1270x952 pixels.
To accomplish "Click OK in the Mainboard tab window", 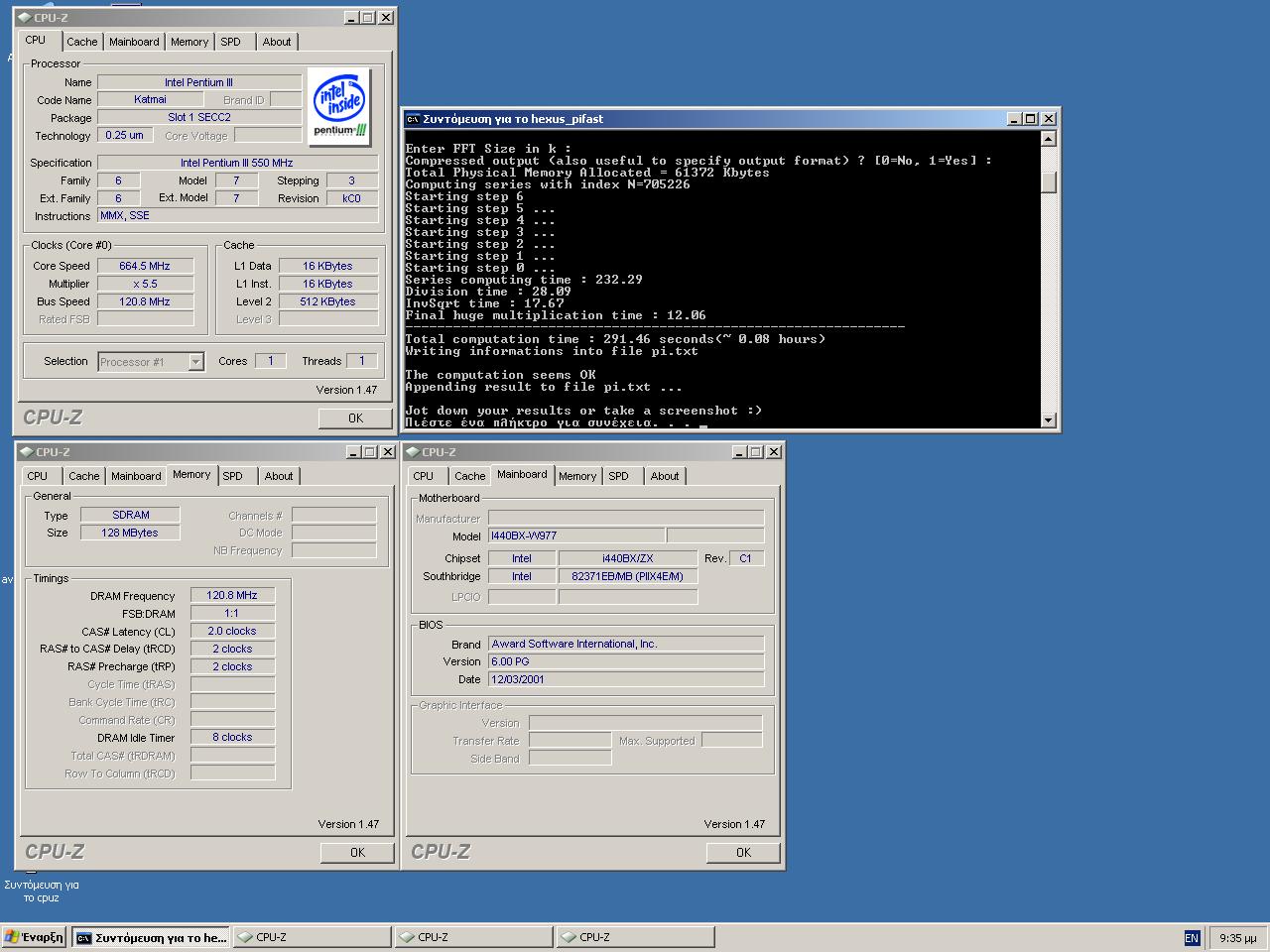I will (x=743, y=853).
